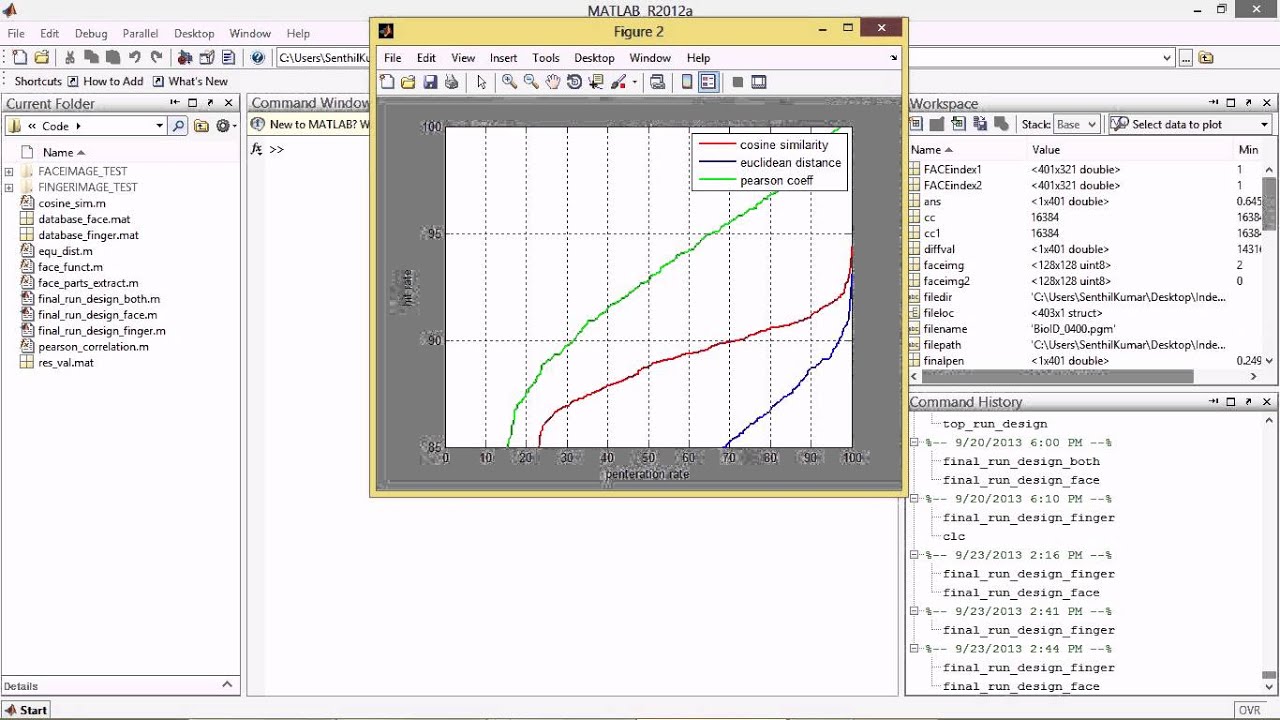Open Current Folder address dropdown arrow
This screenshot has height=720, width=1280.
tap(159, 126)
